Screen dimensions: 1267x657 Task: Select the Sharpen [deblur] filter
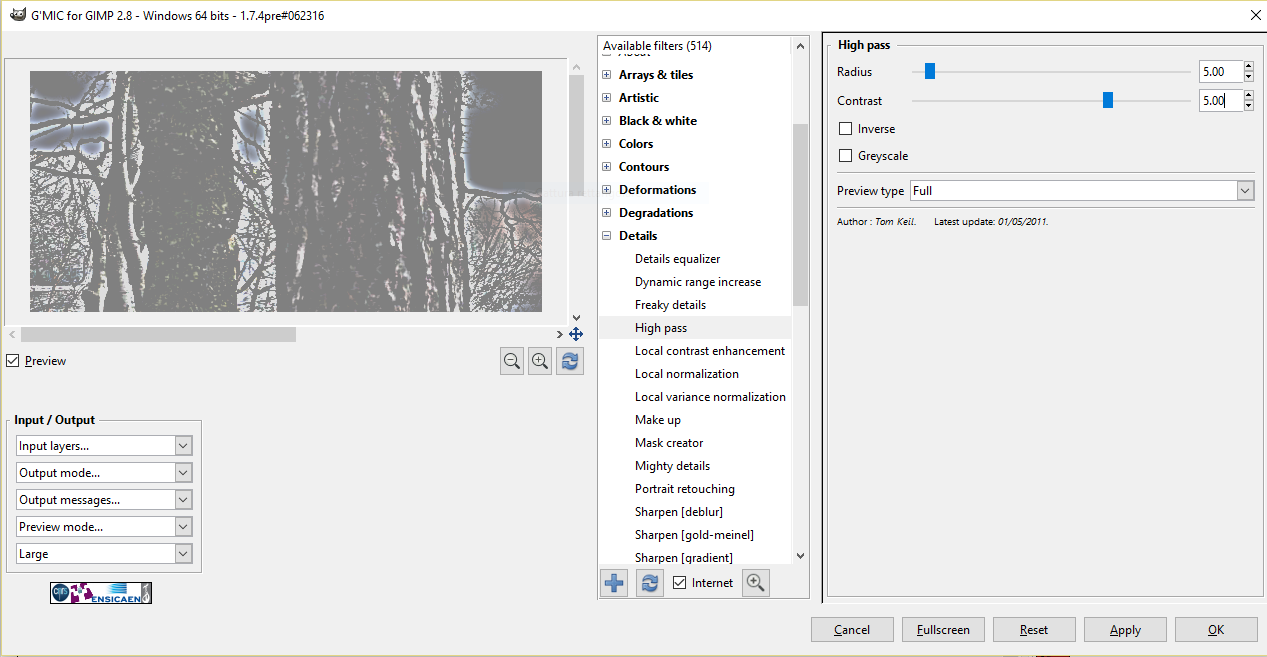pyautogui.click(x=679, y=512)
